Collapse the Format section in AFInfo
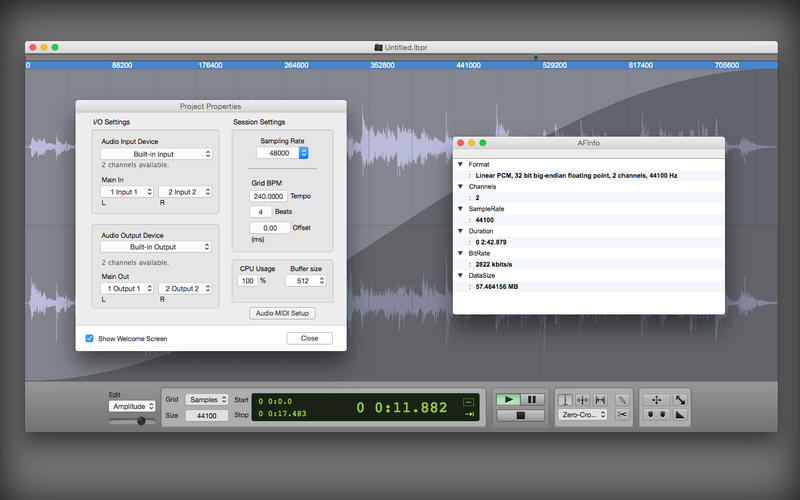Image resolution: width=800 pixels, height=500 pixels. (460, 164)
